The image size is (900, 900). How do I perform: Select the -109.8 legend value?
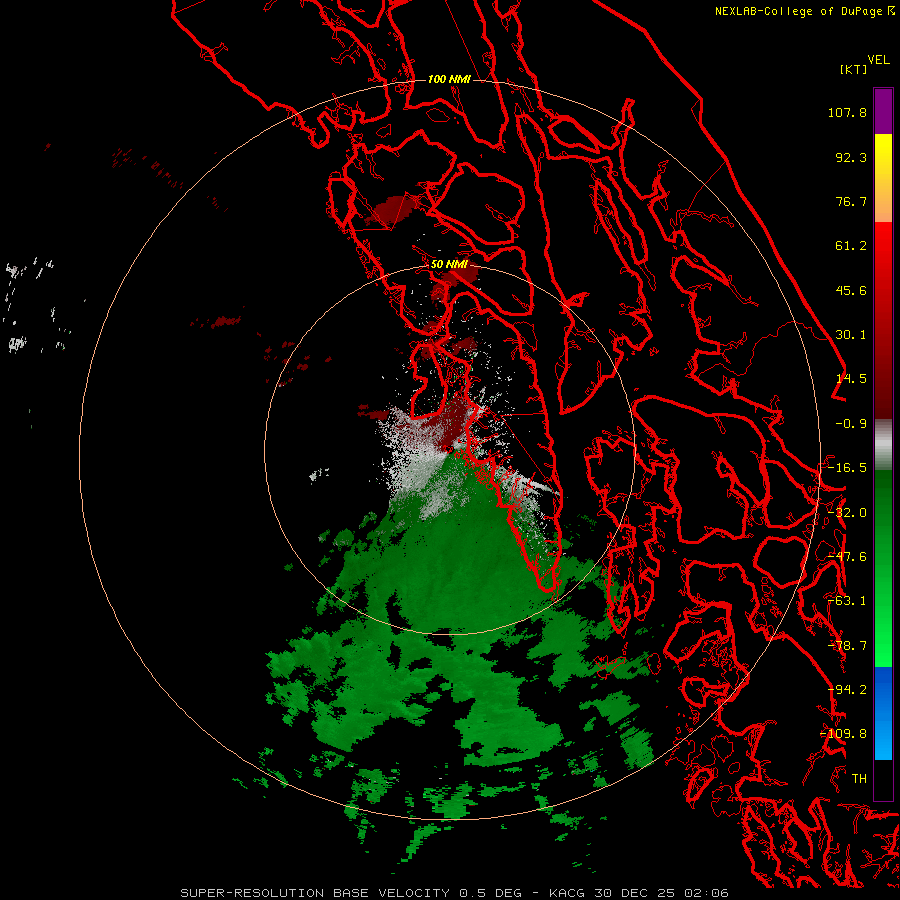pos(843,734)
